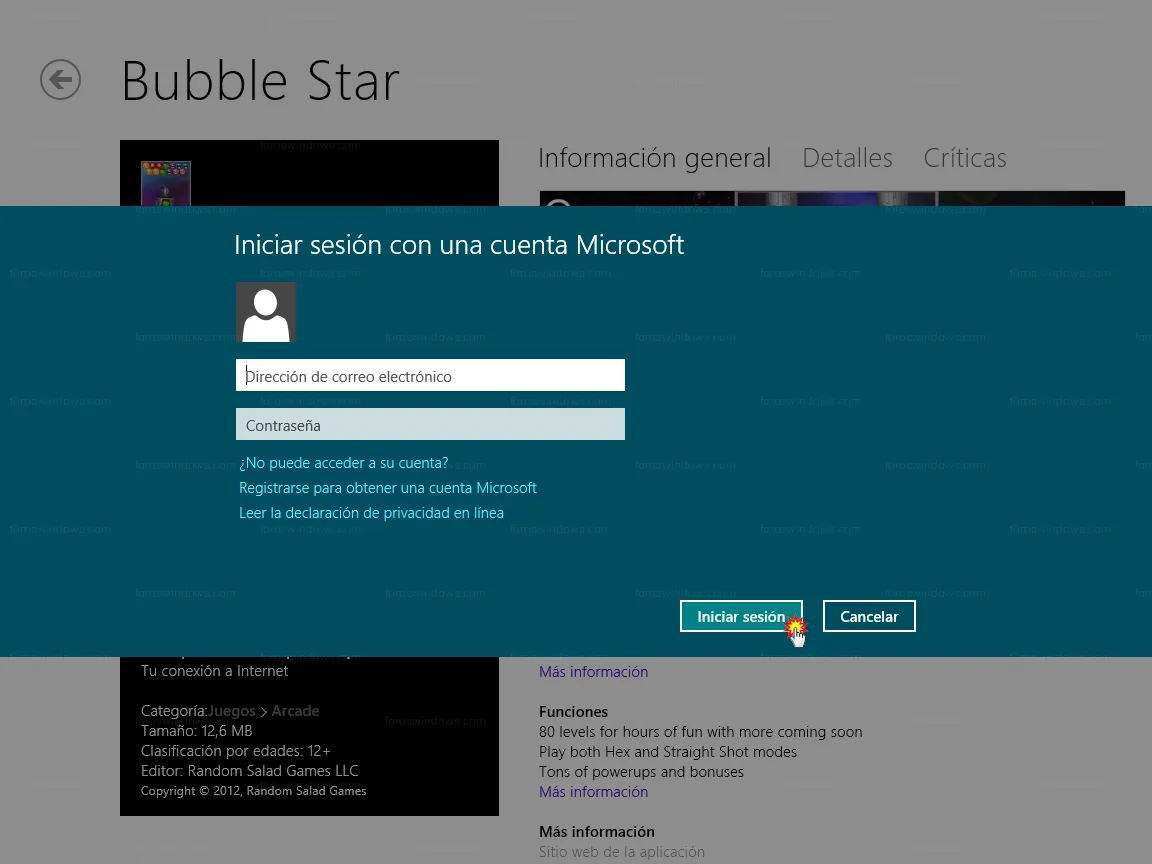Select the Bubble Star page title
The height and width of the screenshot is (864, 1152).
260,81
